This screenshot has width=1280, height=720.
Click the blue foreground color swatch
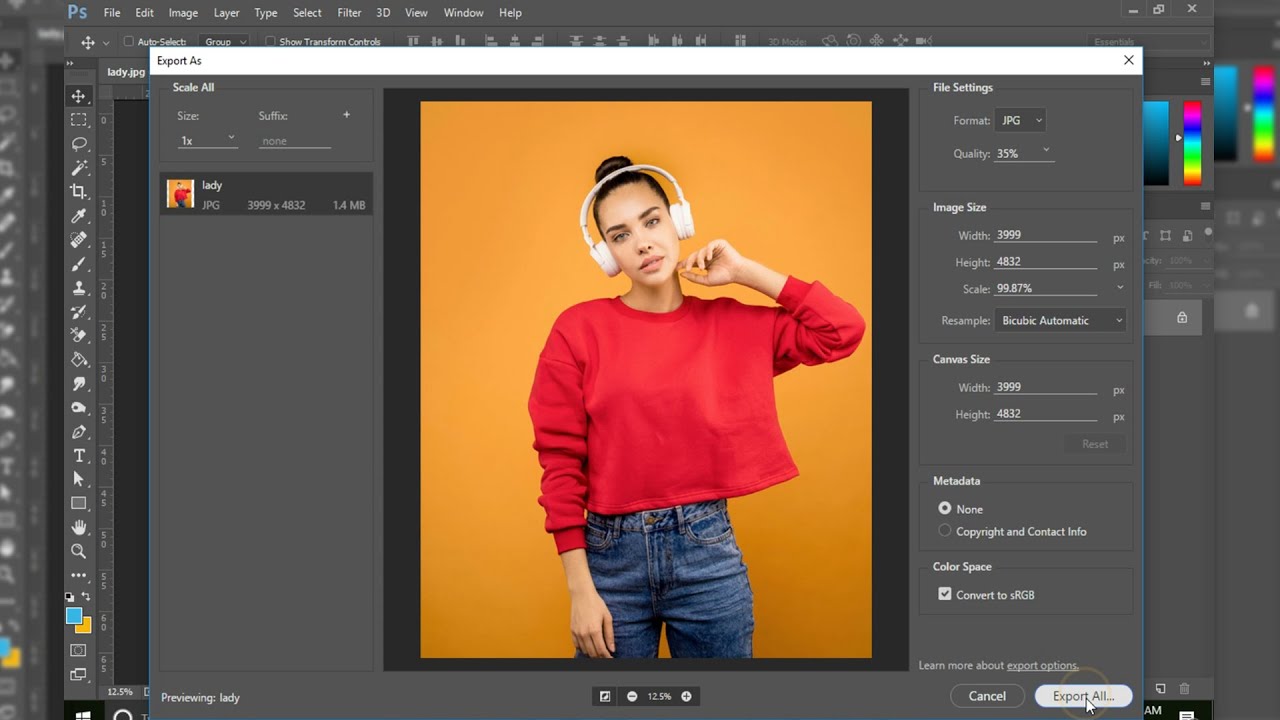[x=74, y=616]
